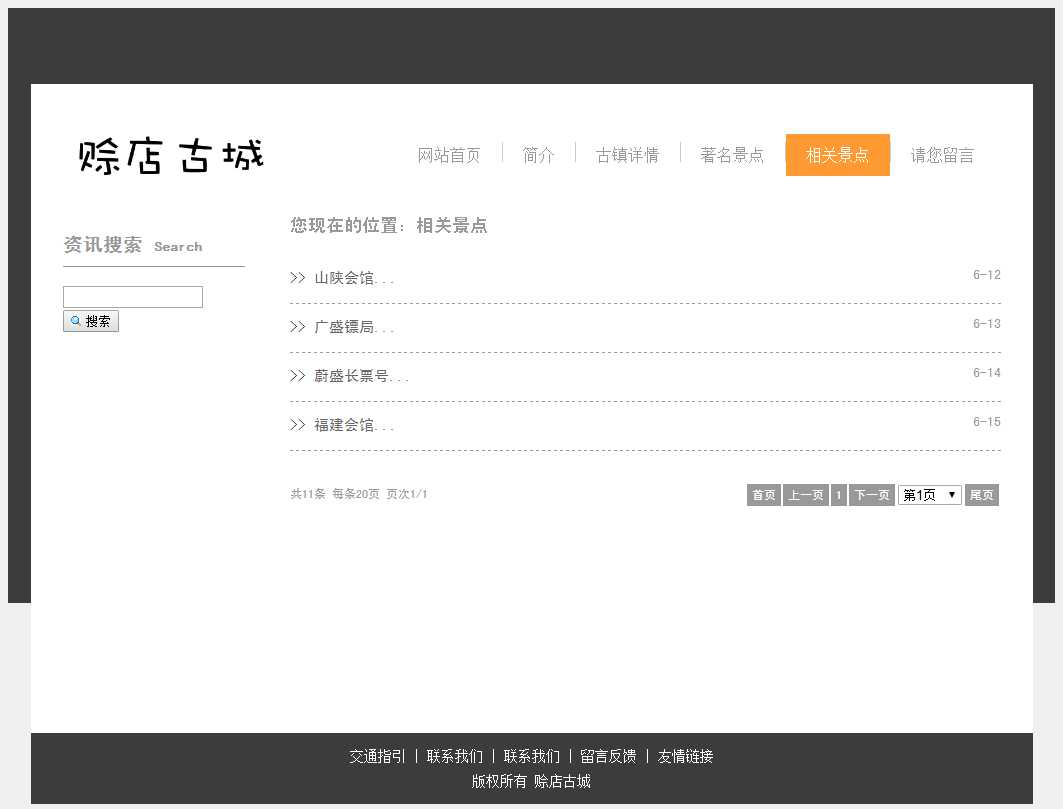This screenshot has height=809, width=1063.
Task: Open the 福建会馆 list entry
Action: point(353,425)
